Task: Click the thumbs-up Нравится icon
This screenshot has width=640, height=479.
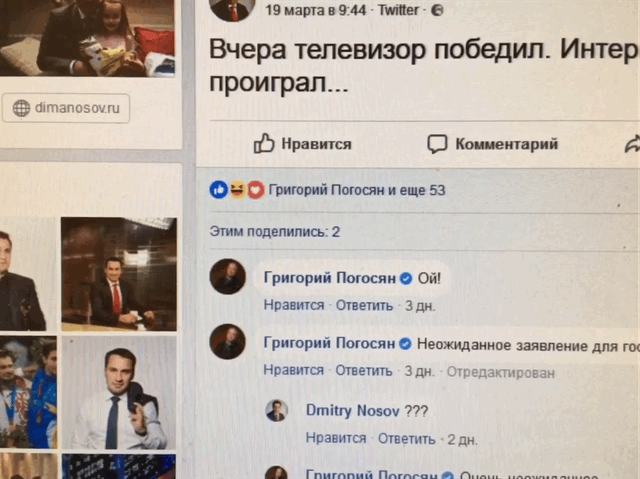Action: (x=264, y=143)
